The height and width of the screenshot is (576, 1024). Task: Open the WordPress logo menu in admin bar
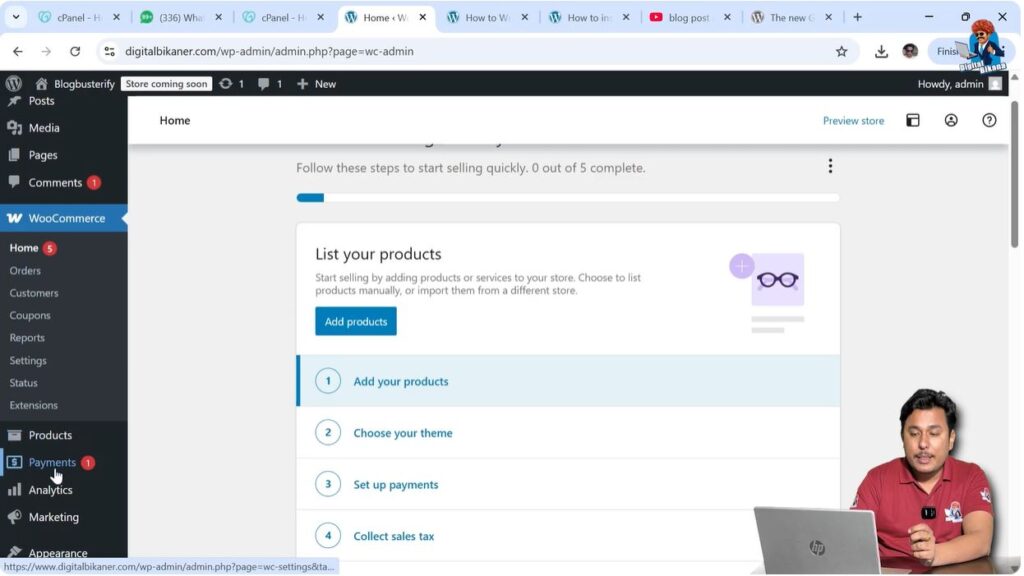[13, 83]
